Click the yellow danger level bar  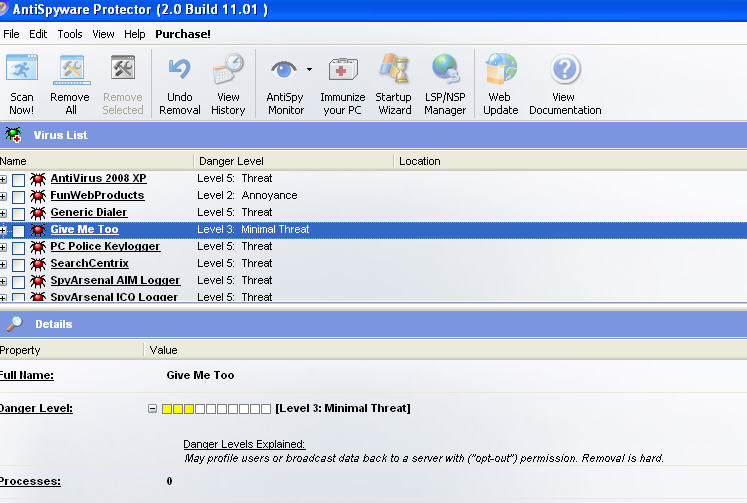click(216, 409)
